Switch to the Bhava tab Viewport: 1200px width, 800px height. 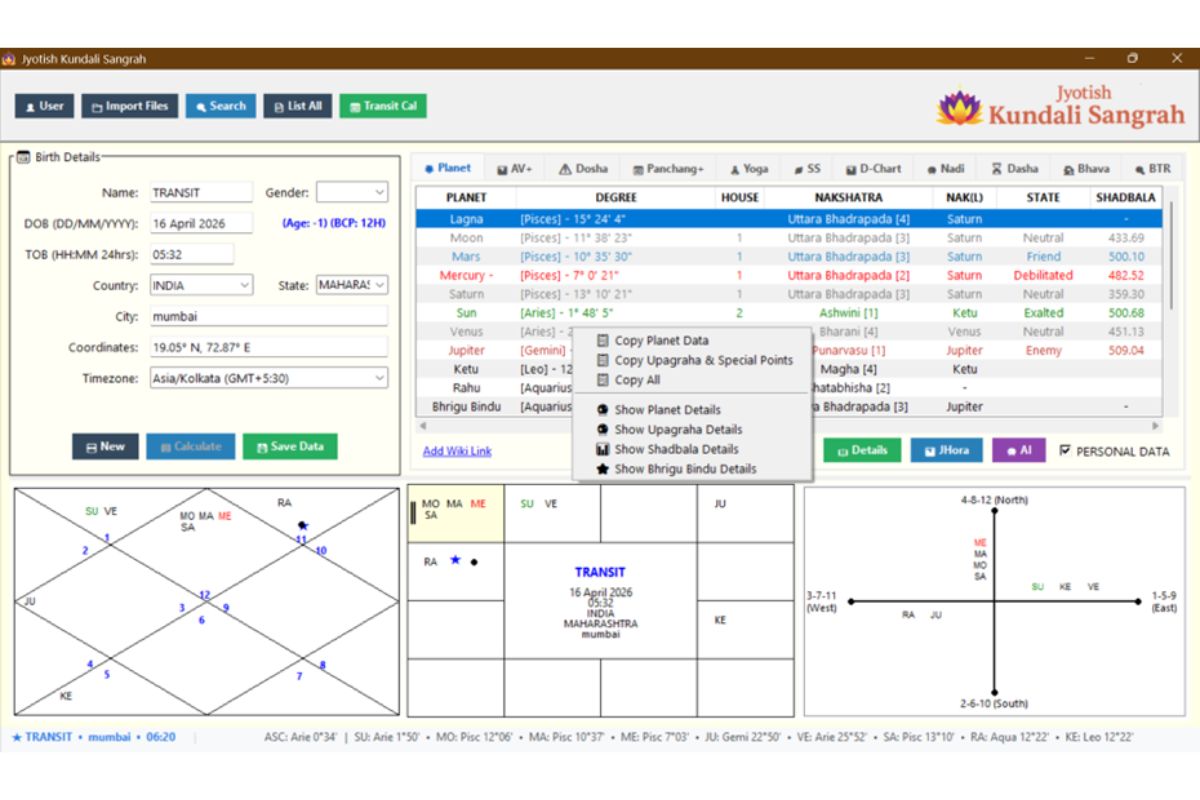pyautogui.click(x=1086, y=169)
